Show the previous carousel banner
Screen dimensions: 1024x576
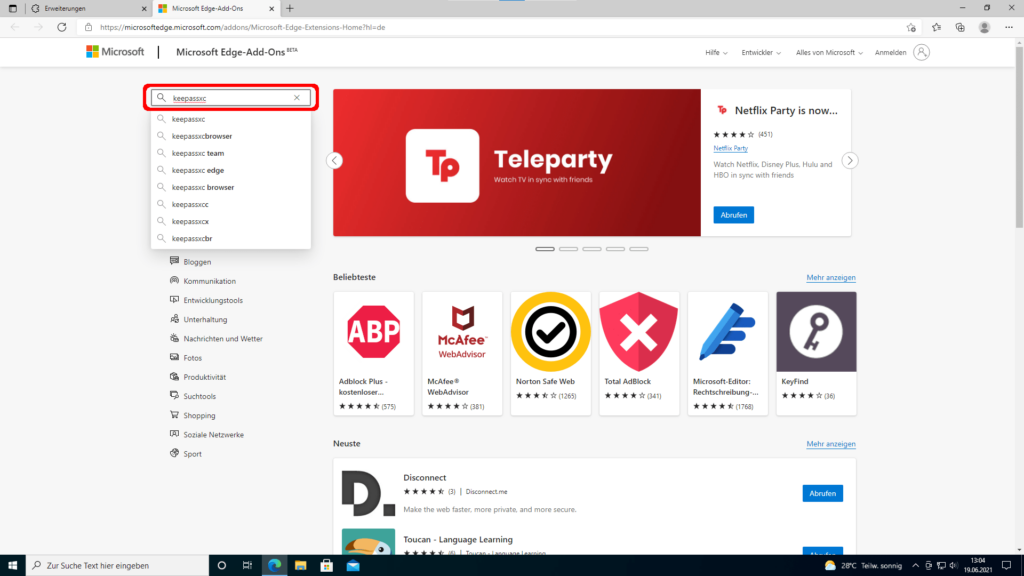click(x=334, y=161)
